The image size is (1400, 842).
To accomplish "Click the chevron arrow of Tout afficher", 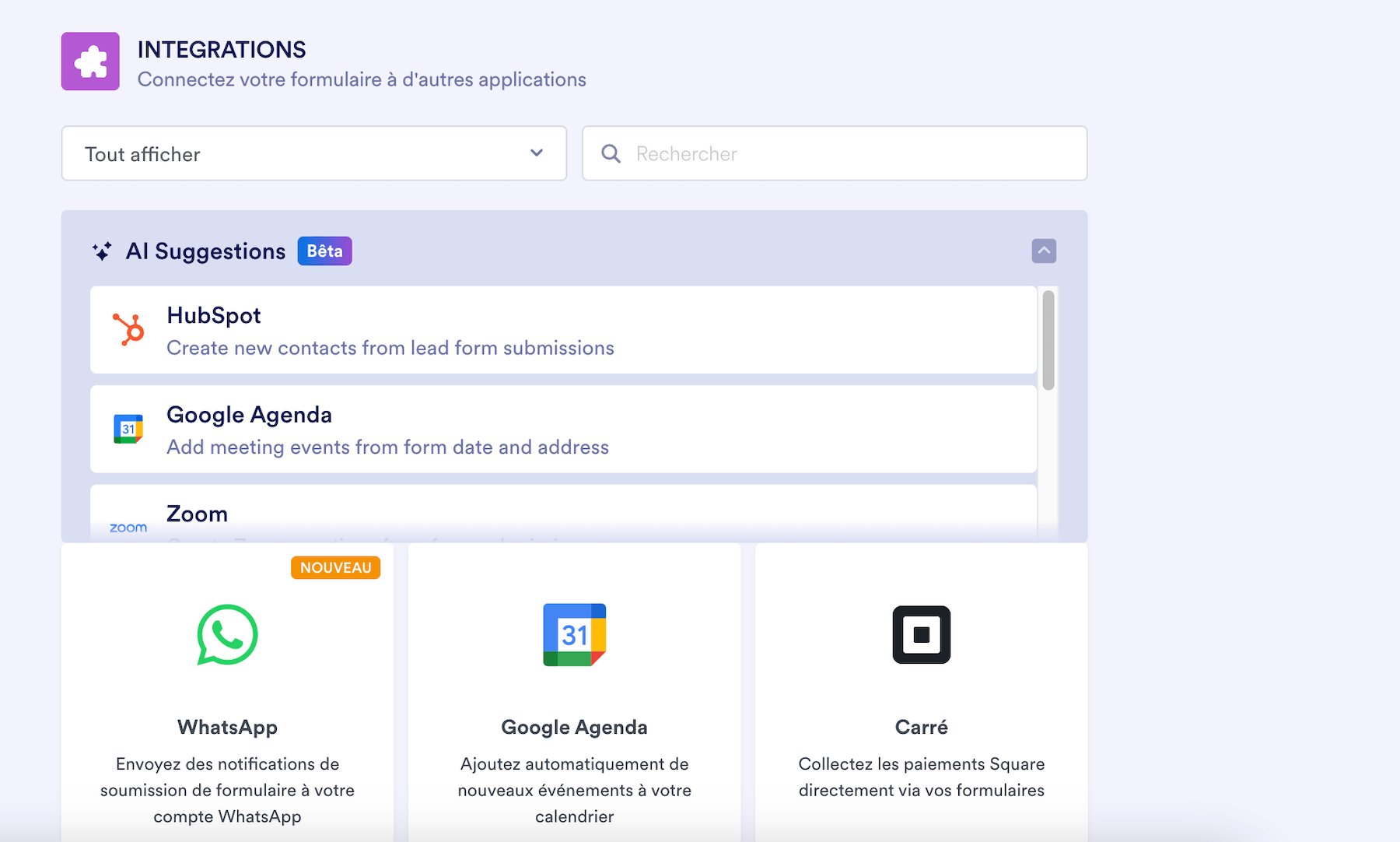I will [537, 153].
